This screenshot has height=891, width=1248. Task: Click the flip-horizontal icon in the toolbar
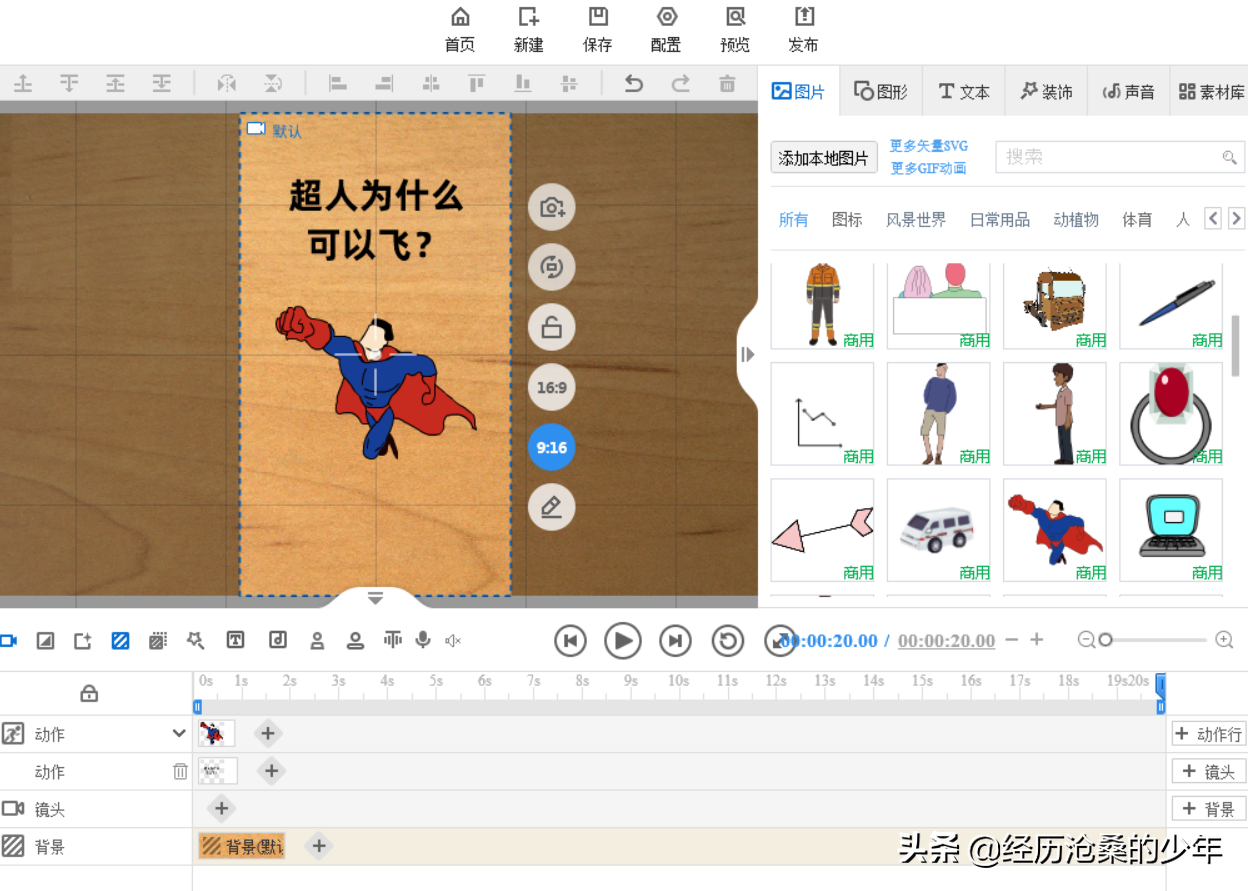(x=226, y=84)
